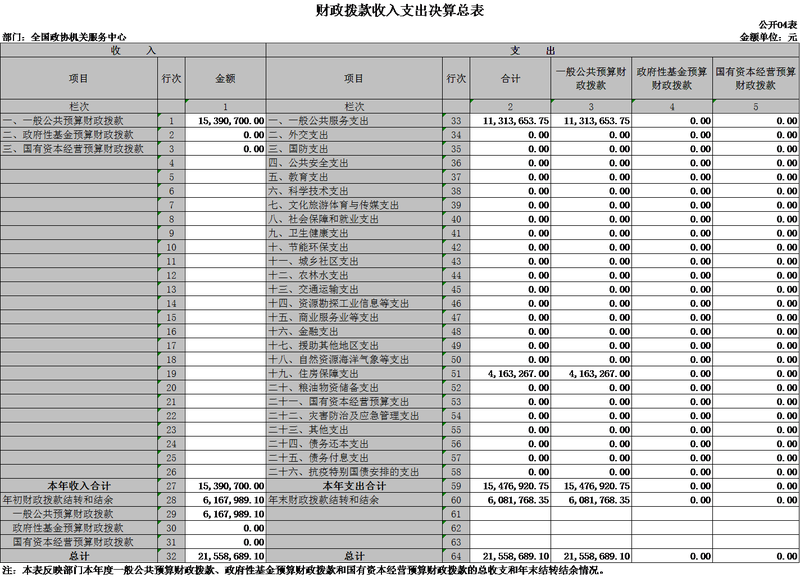Viewport: 800px width, 577px height.
Task: Select the 本年收入合计 cell
Action: click(x=78, y=486)
